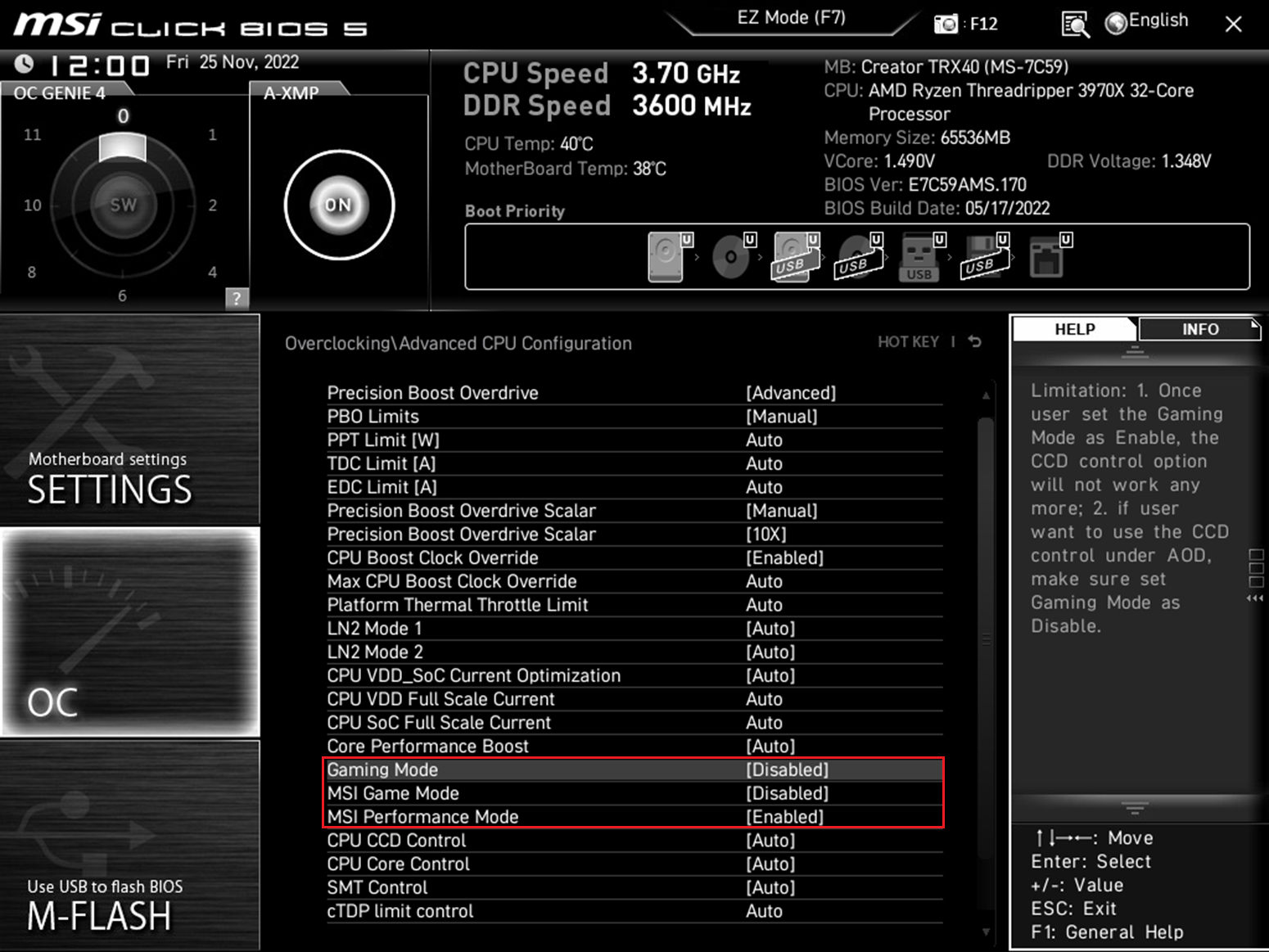This screenshot has width=1269, height=952.
Task: Select the cTDP limit control field
Action: click(634, 911)
